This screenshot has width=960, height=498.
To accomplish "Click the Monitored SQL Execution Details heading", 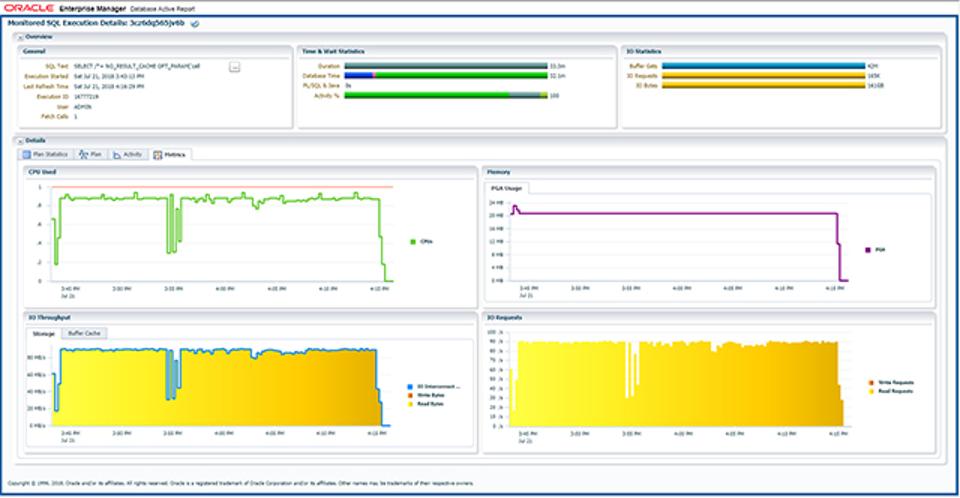I will (96, 23).
